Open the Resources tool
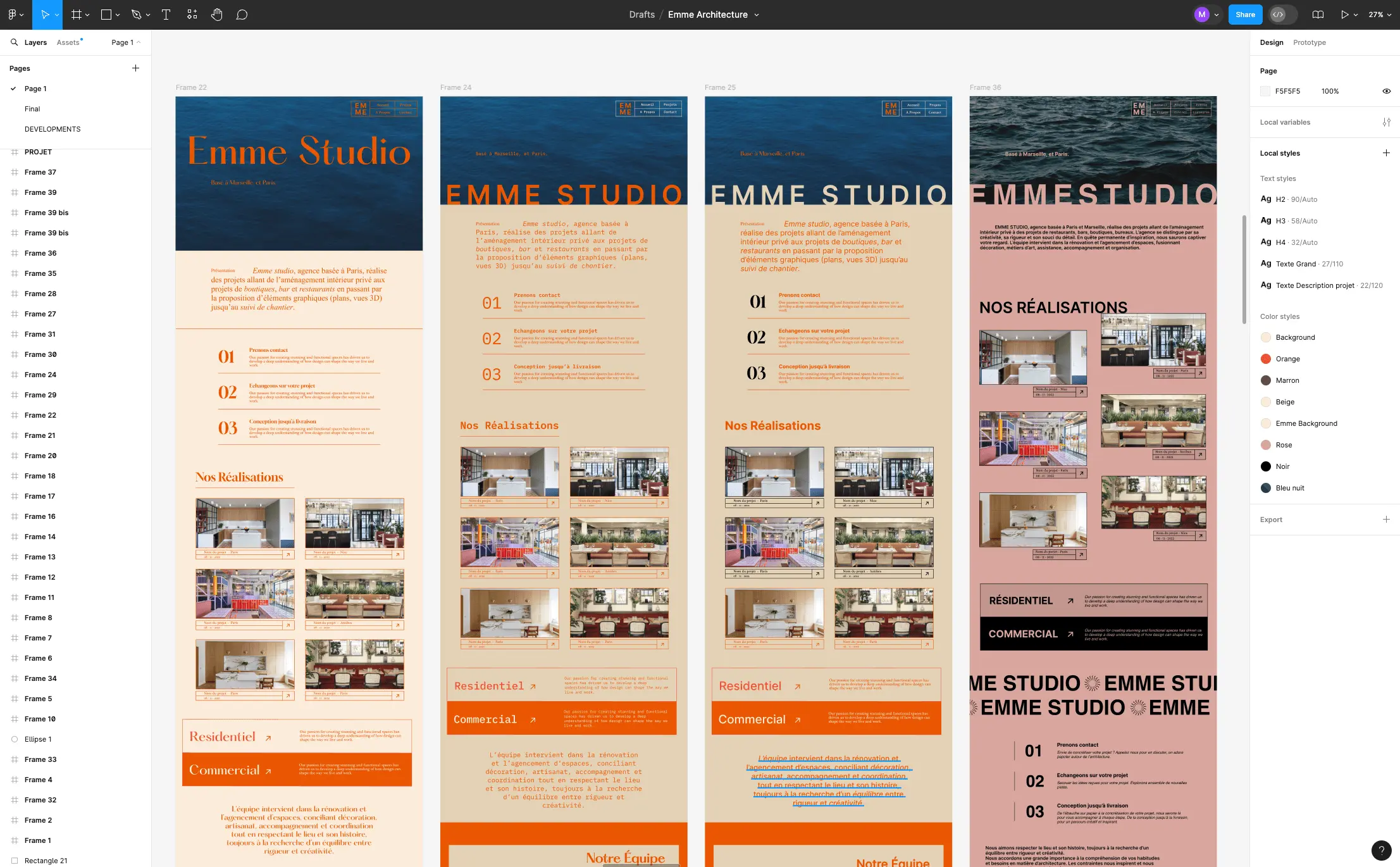This screenshot has height=867, width=1400. (x=192, y=15)
